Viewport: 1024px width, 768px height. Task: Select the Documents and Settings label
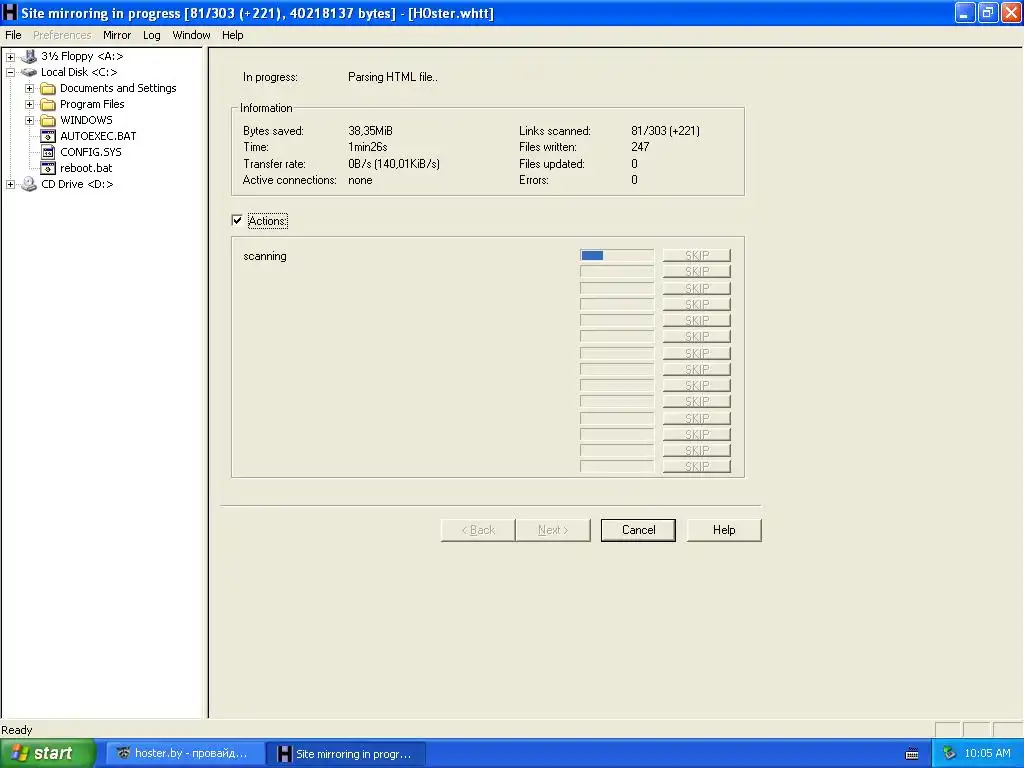[x=118, y=88]
